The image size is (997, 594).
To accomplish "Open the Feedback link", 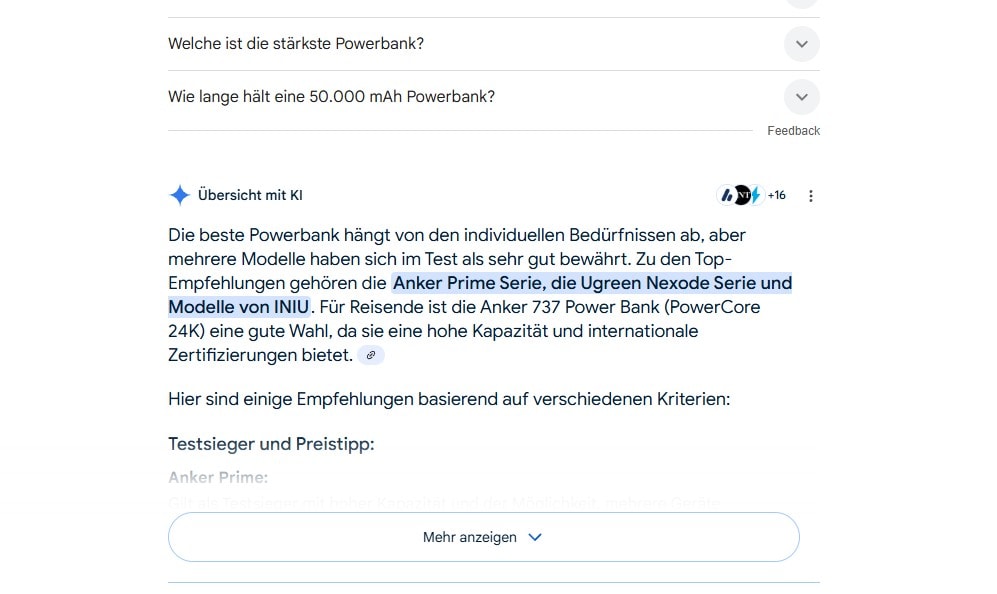I will pyautogui.click(x=793, y=130).
